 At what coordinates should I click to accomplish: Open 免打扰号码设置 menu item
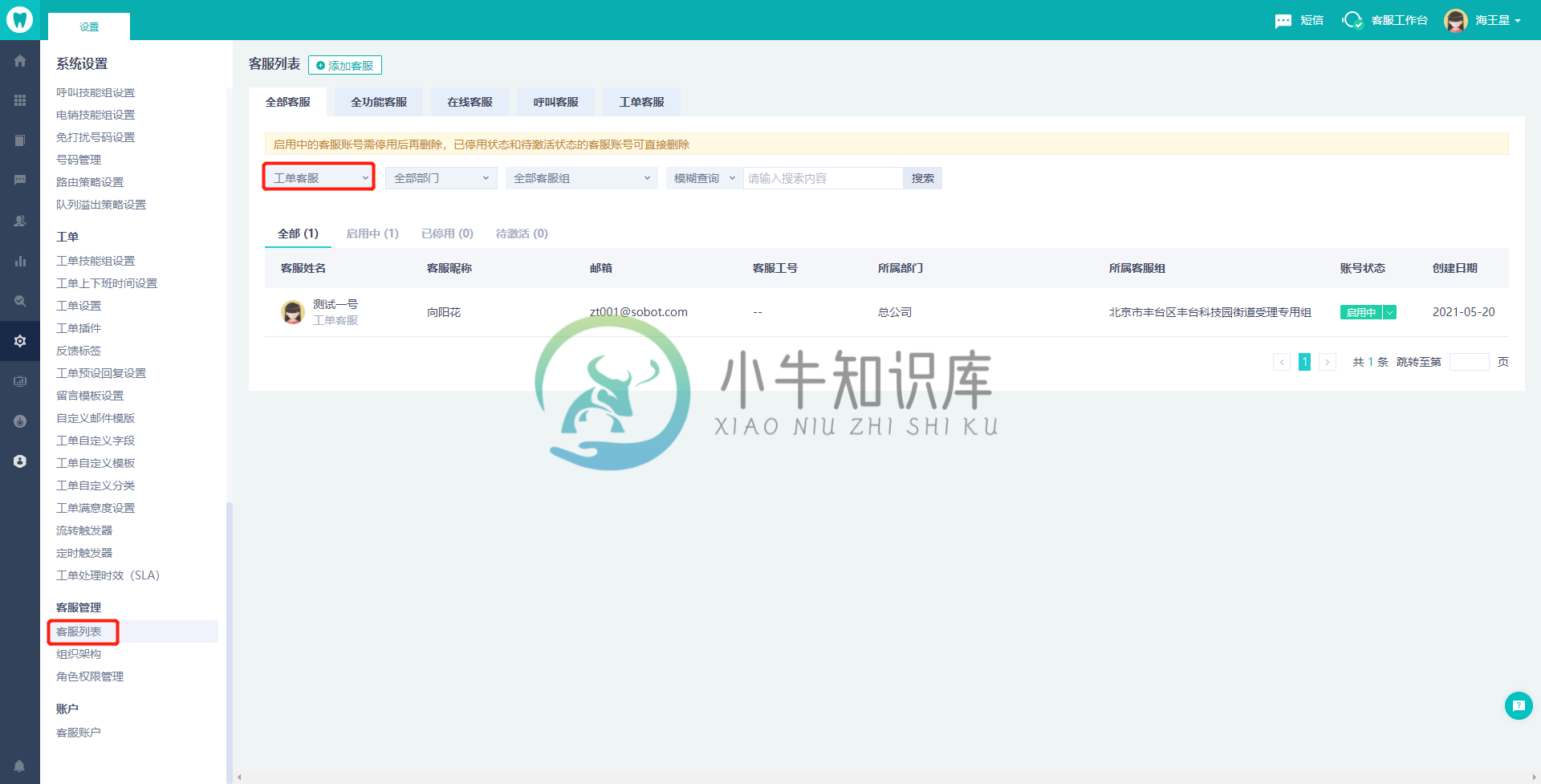(x=96, y=137)
